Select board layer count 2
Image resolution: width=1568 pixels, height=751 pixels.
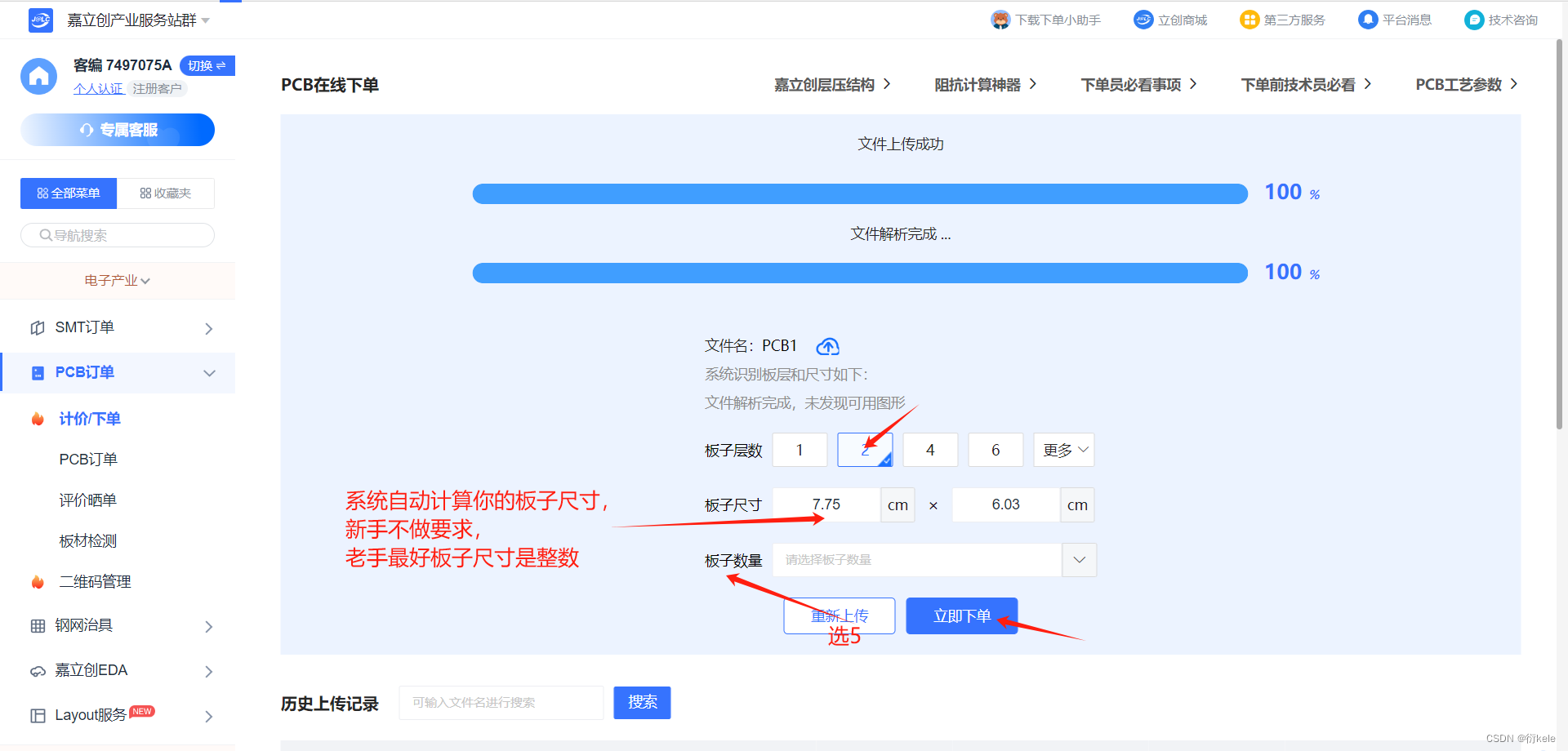coord(865,450)
